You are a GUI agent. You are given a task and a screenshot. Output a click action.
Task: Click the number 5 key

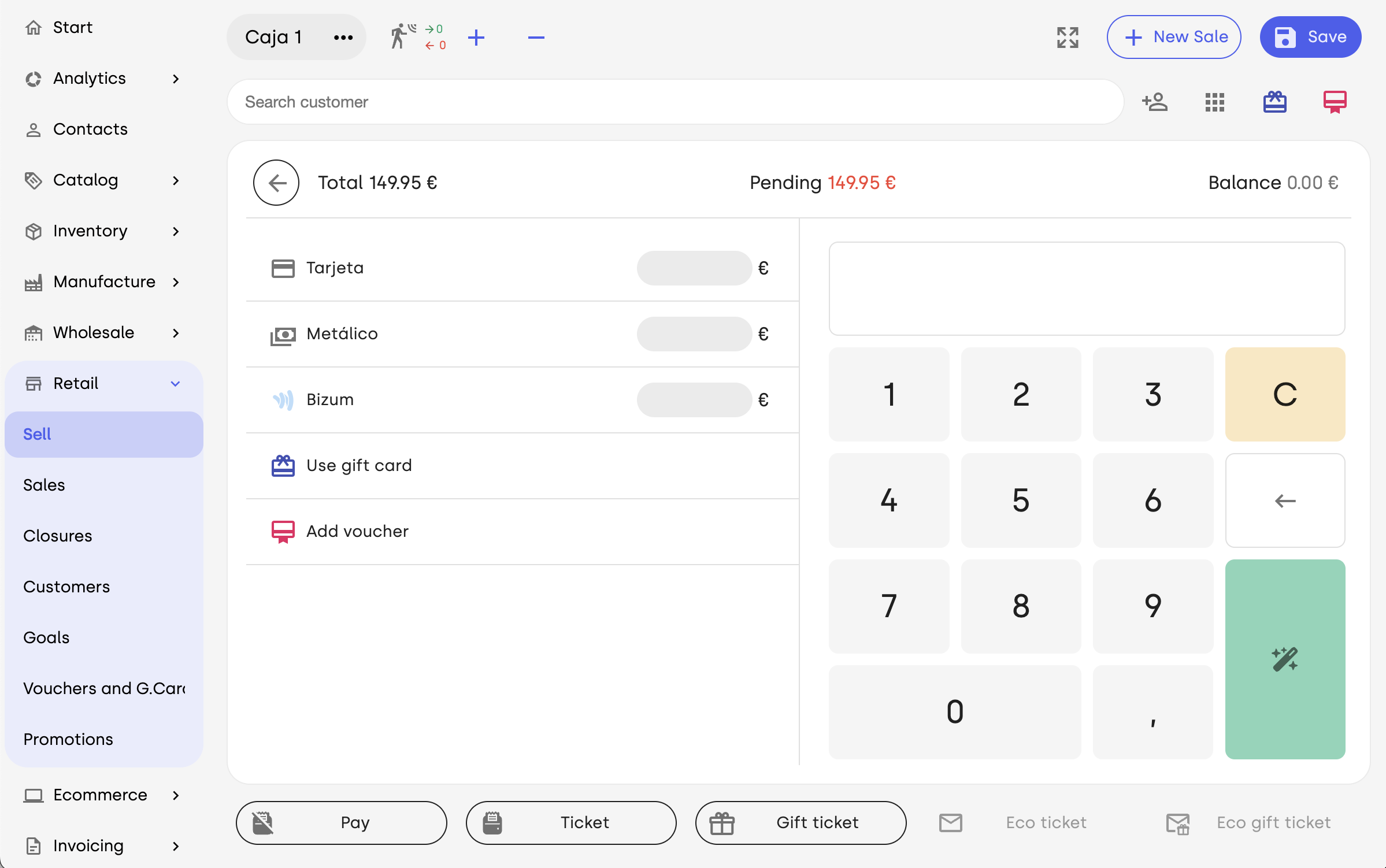tap(1021, 500)
